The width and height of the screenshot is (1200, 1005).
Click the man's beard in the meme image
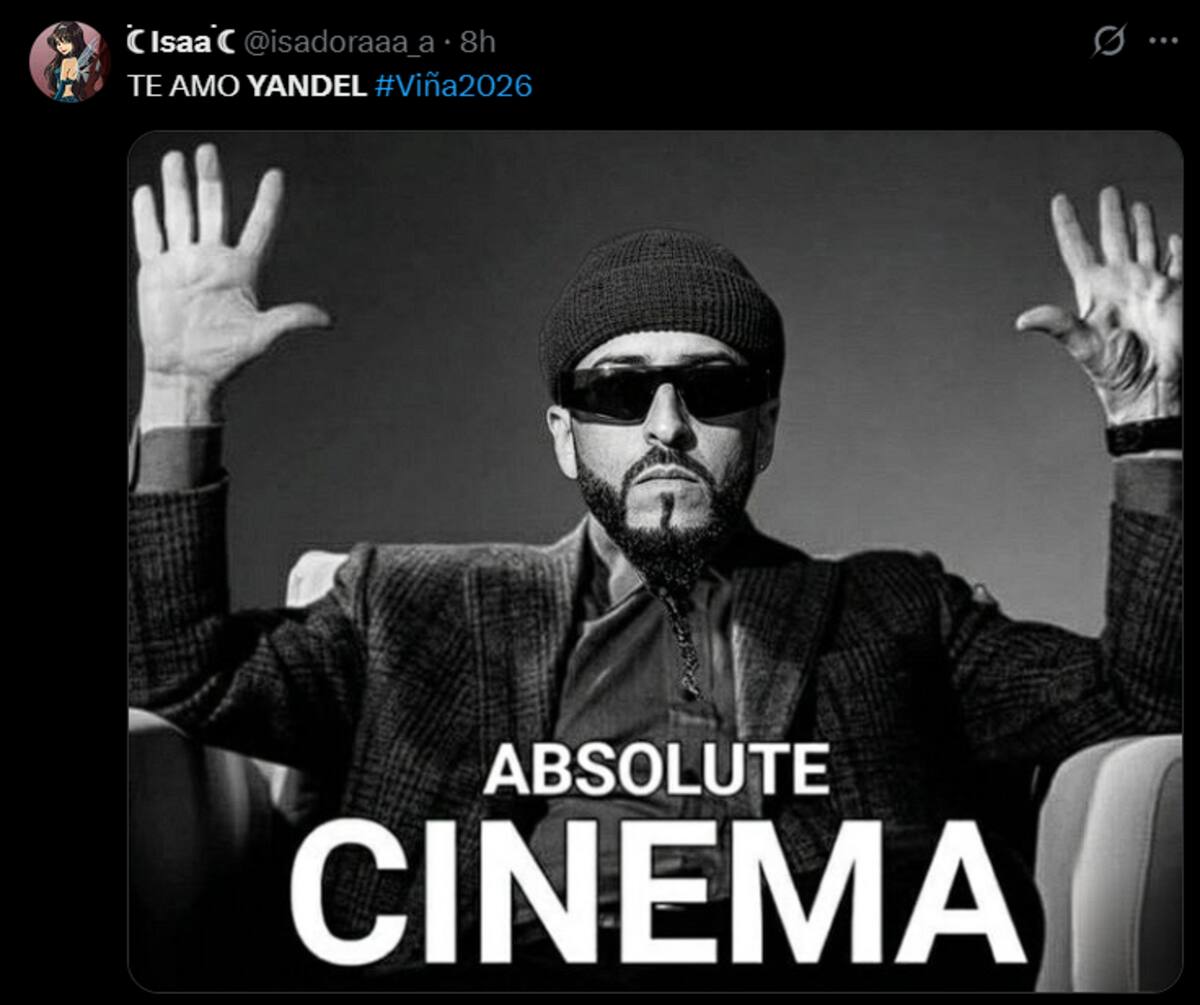[662, 520]
